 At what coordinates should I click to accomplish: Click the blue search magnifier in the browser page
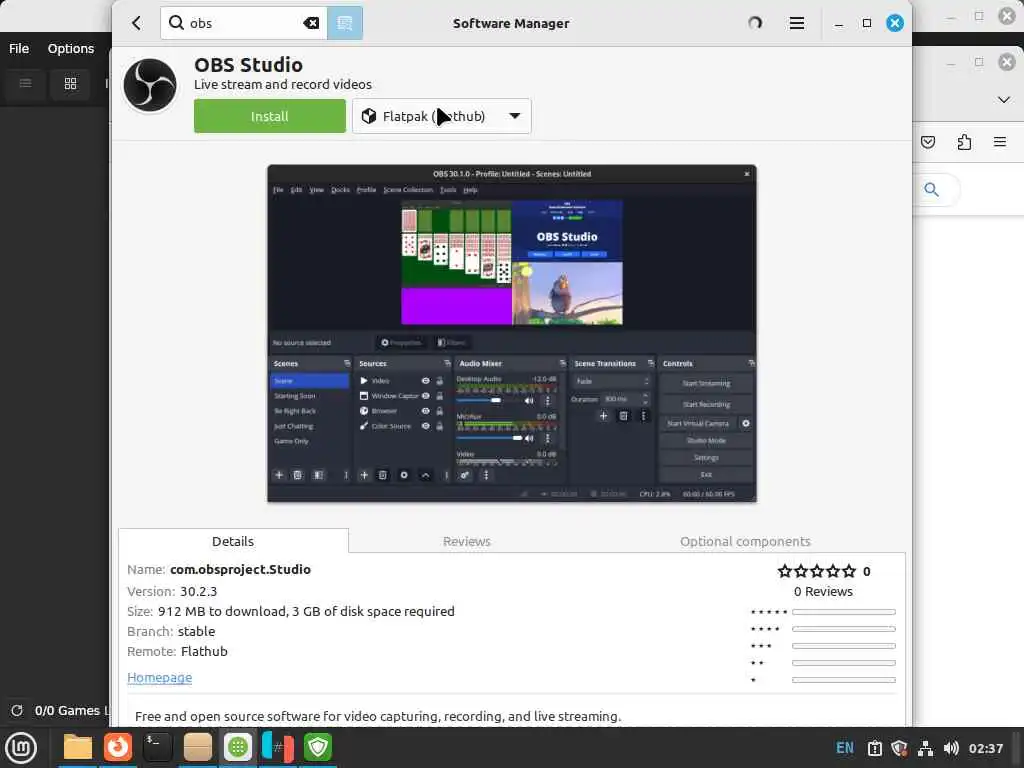pyautogui.click(x=932, y=190)
